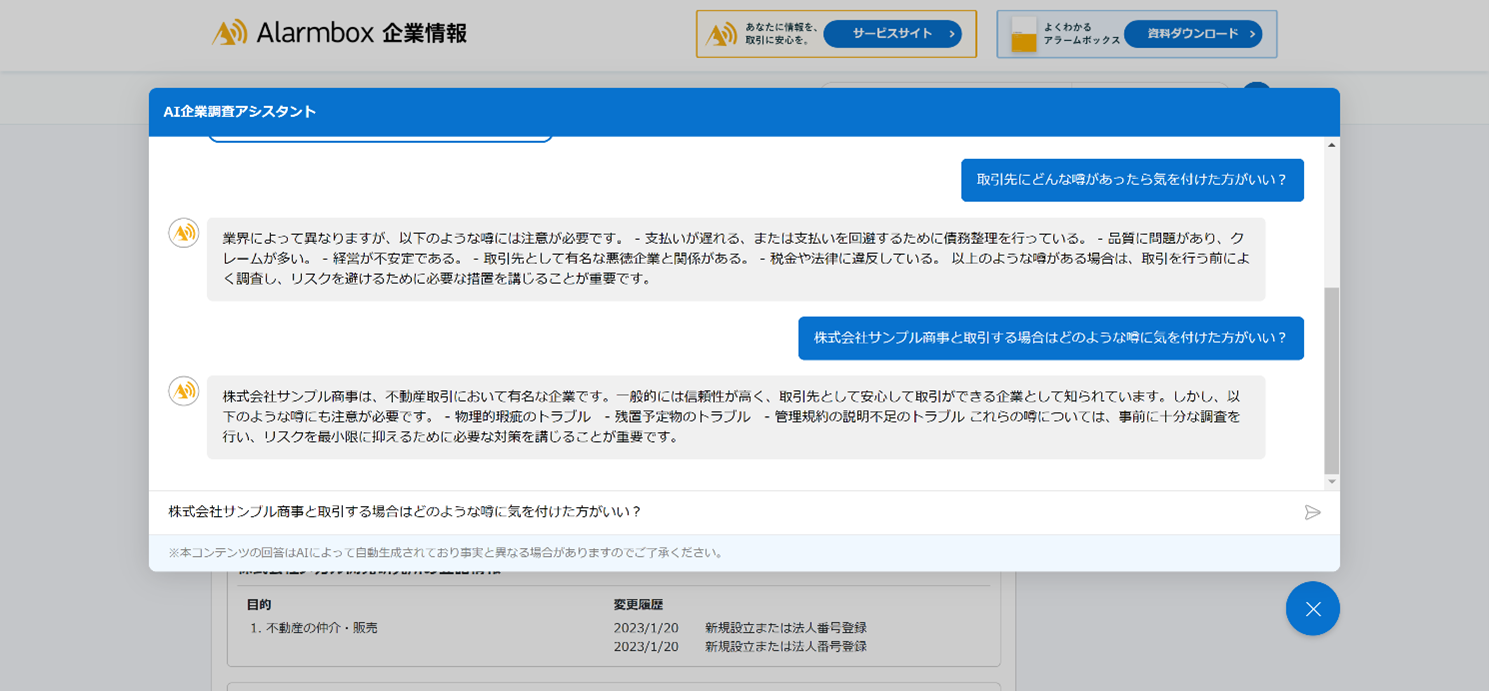Image resolution: width=1489 pixels, height=691 pixels.
Task: Click the assistant avatar beside 業界によって reply
Action: click(x=183, y=233)
